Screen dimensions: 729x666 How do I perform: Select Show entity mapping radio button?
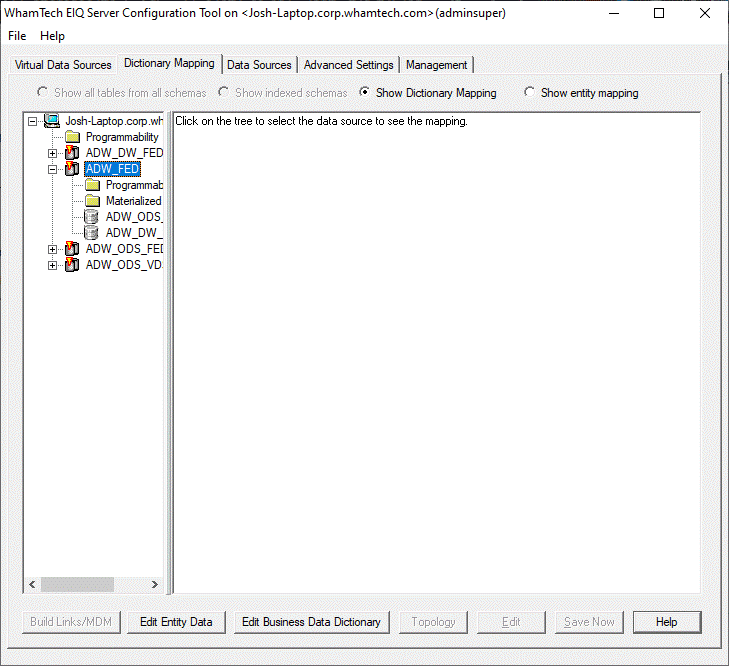(x=529, y=92)
